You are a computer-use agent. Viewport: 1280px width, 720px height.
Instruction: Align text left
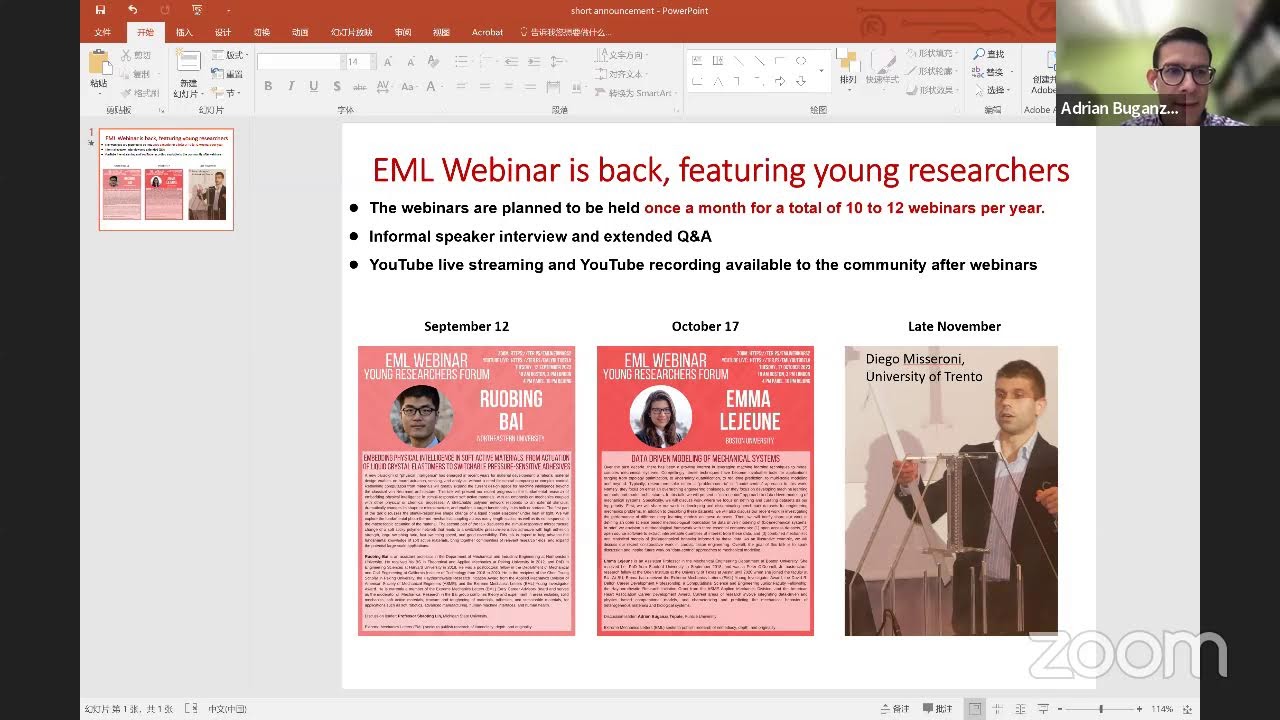tap(462, 87)
